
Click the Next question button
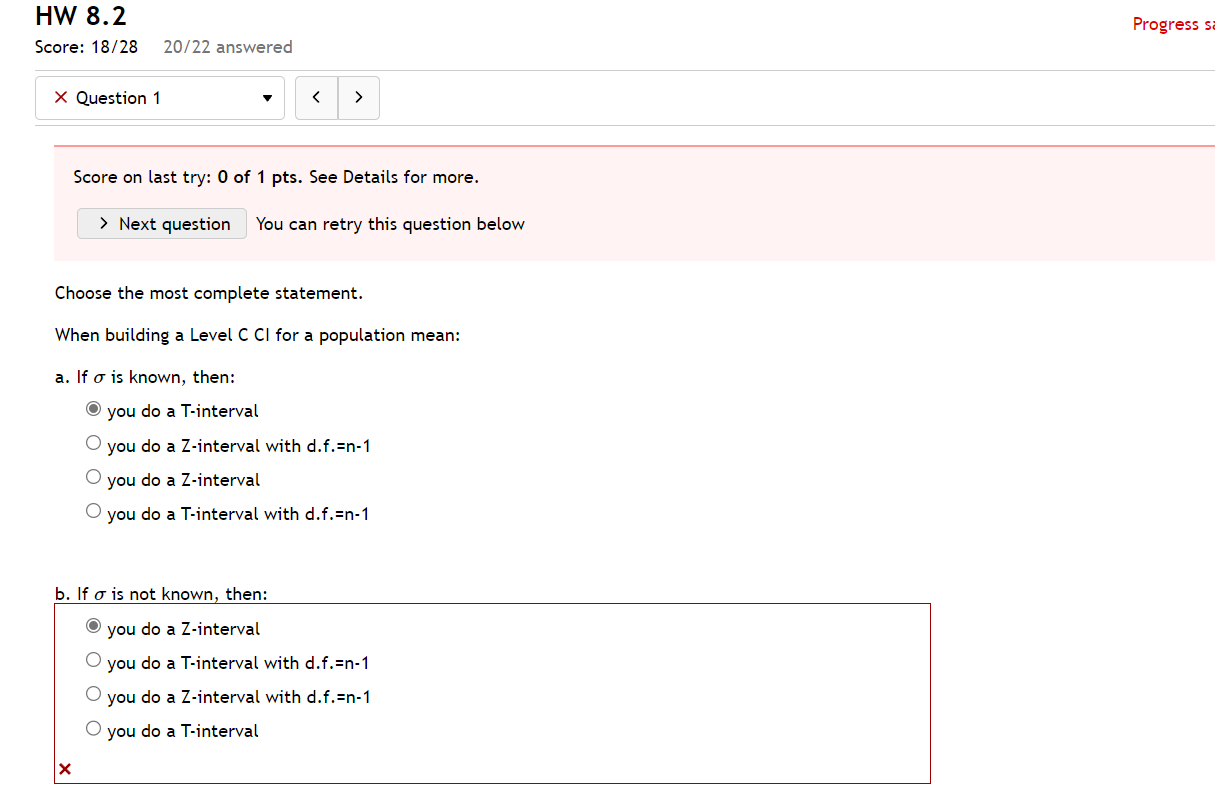click(161, 224)
